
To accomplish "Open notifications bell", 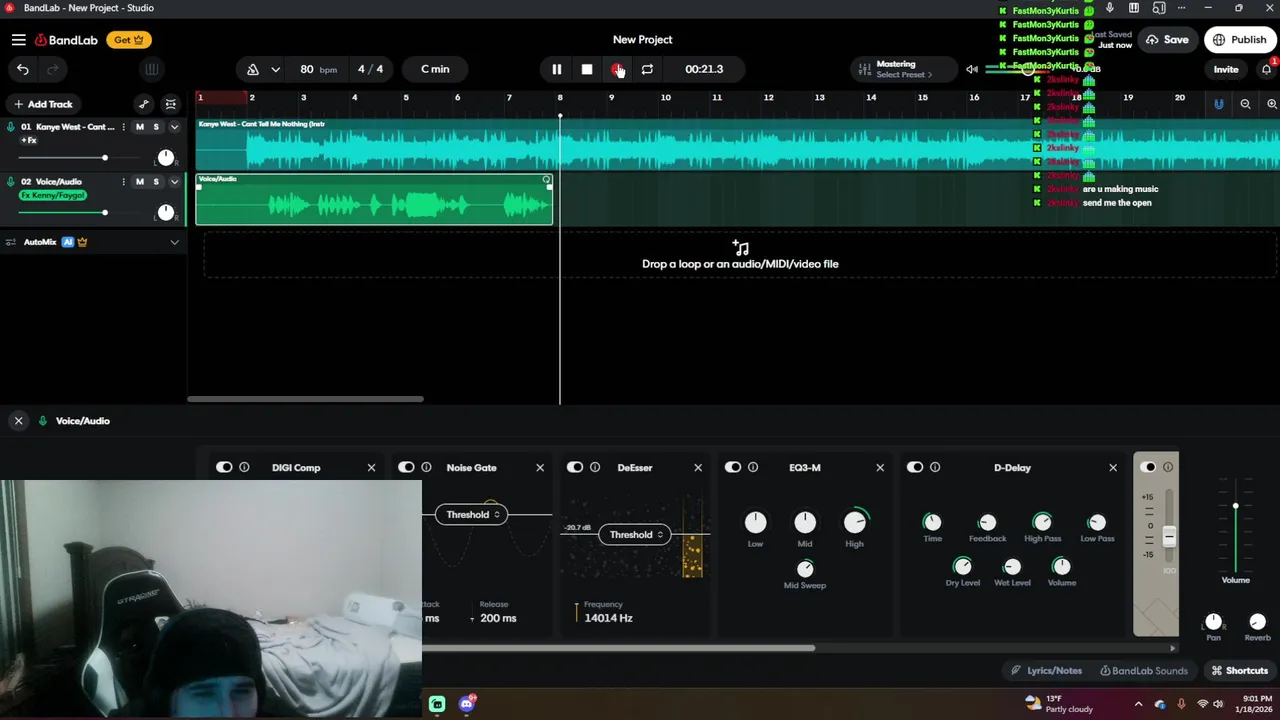I will click(1266, 69).
